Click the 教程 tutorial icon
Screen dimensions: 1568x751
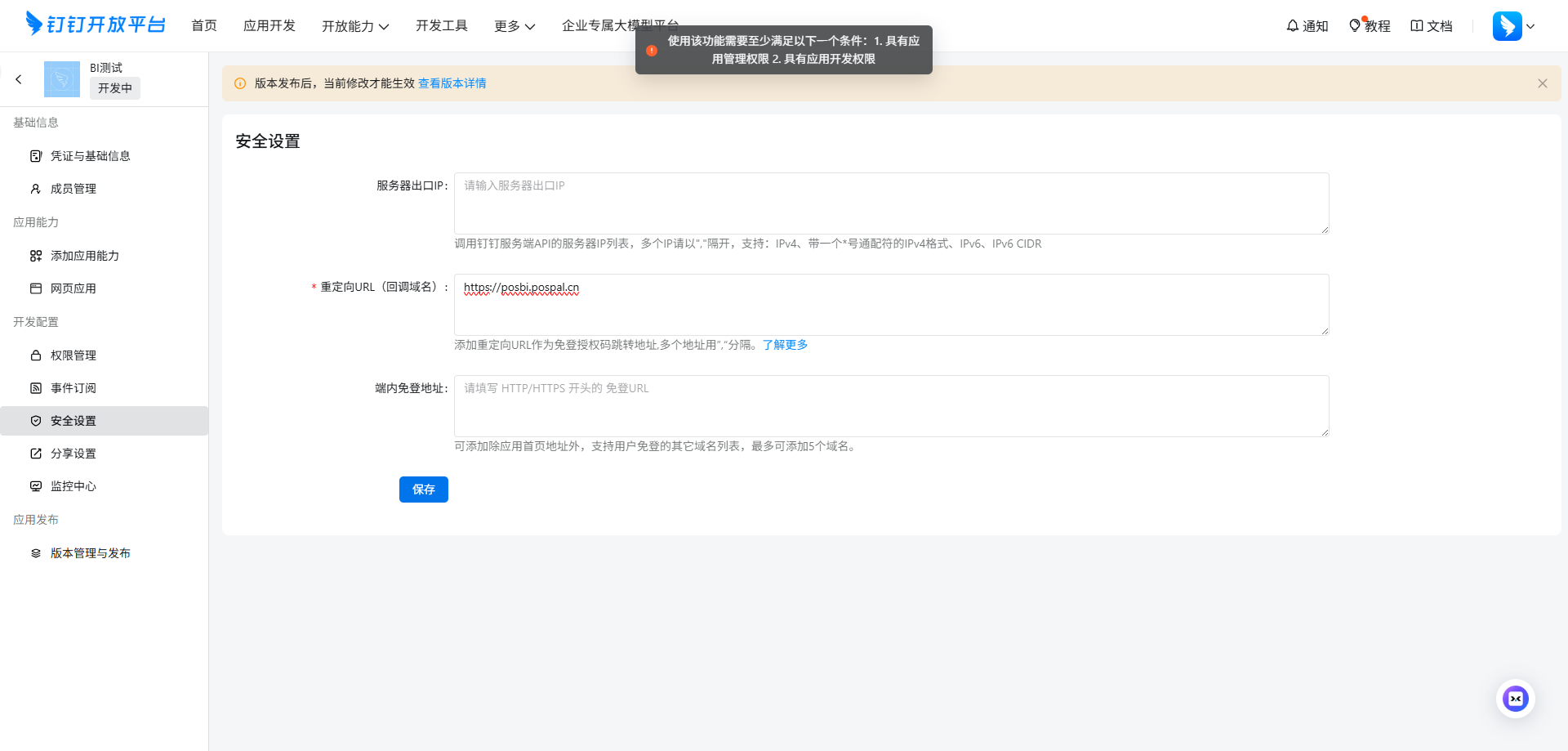pos(1369,25)
